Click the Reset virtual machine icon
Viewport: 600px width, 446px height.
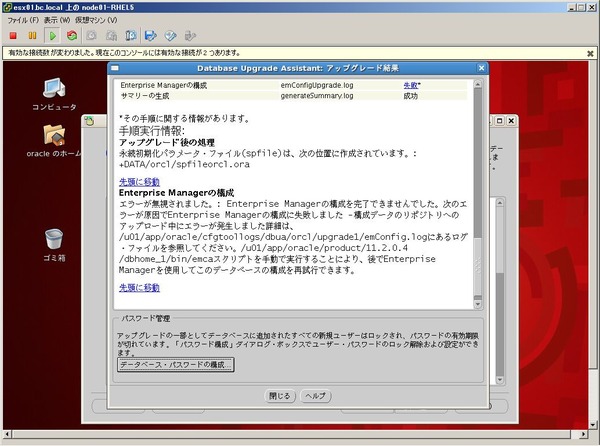[x=72, y=36]
